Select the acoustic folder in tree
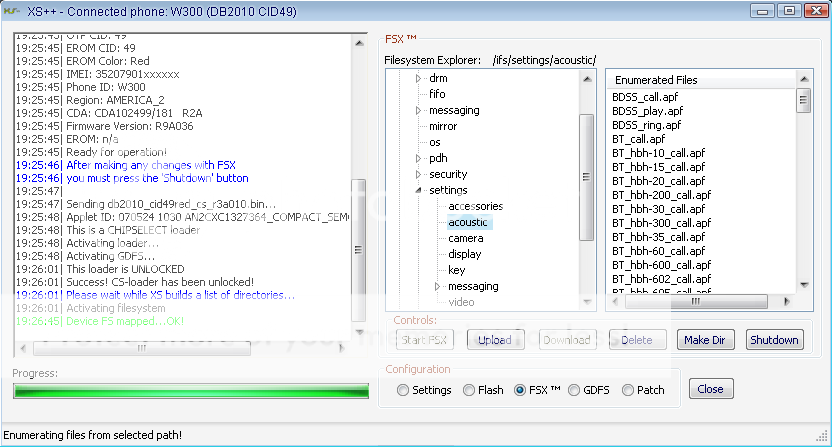Viewport: 832px width, 447px height. 468,222
